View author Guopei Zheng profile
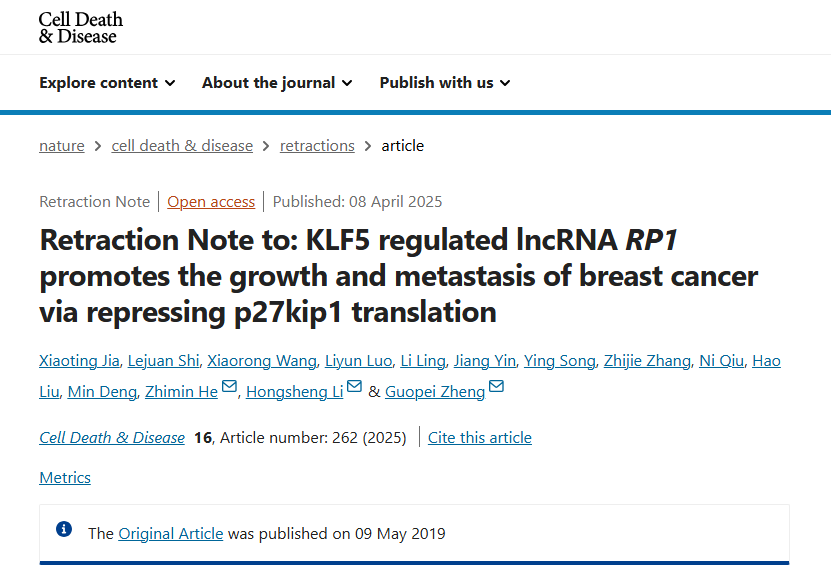The image size is (831, 577). [x=435, y=392]
